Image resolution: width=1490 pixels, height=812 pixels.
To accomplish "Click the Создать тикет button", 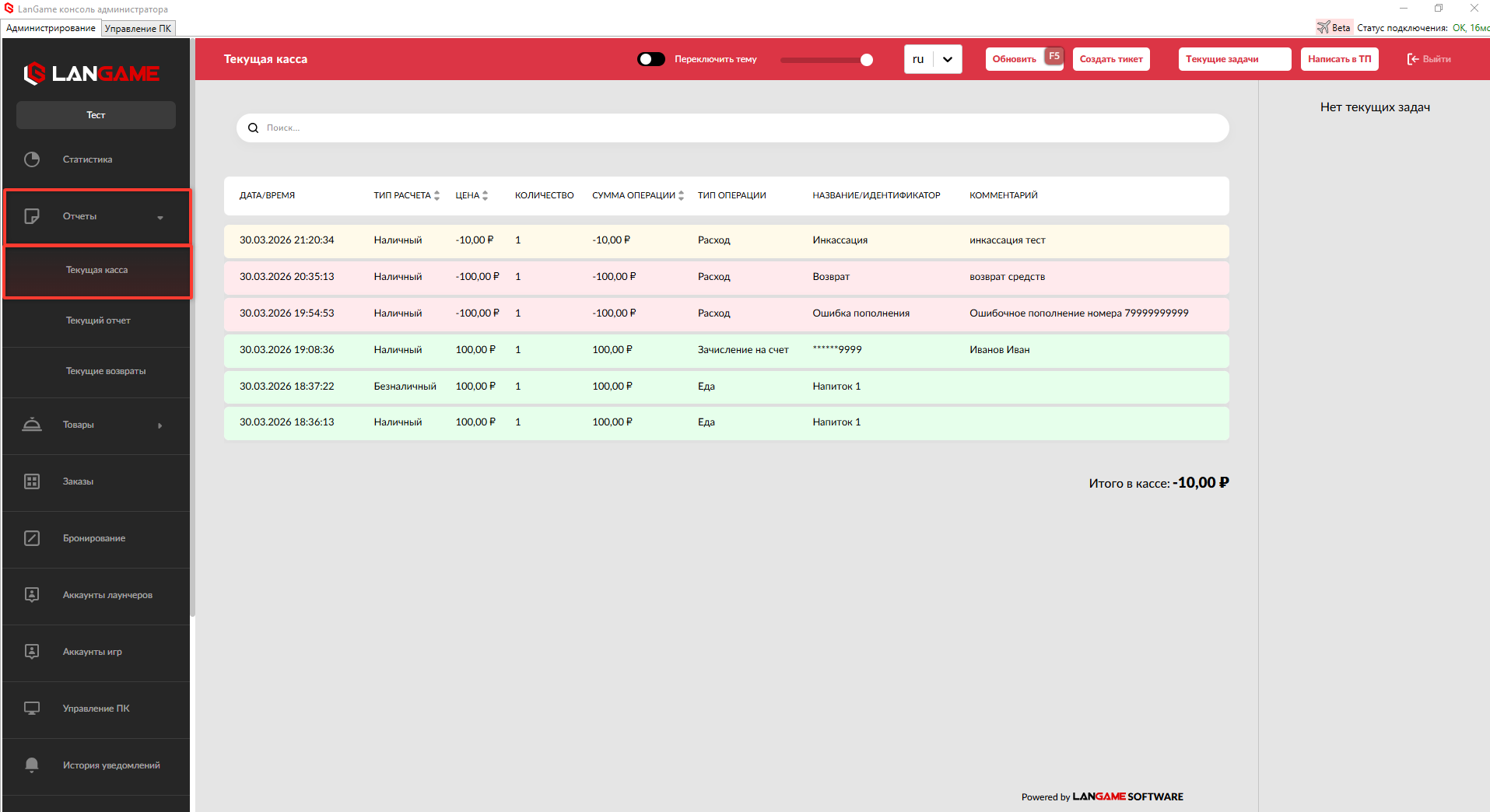I will click(x=1111, y=59).
